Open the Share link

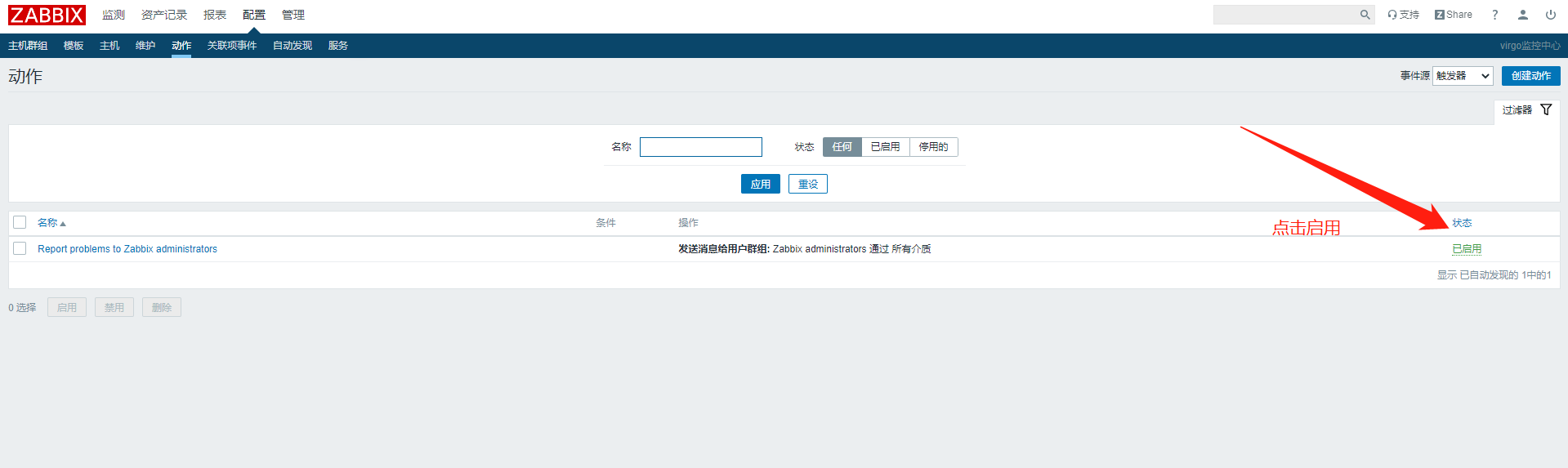(1453, 15)
